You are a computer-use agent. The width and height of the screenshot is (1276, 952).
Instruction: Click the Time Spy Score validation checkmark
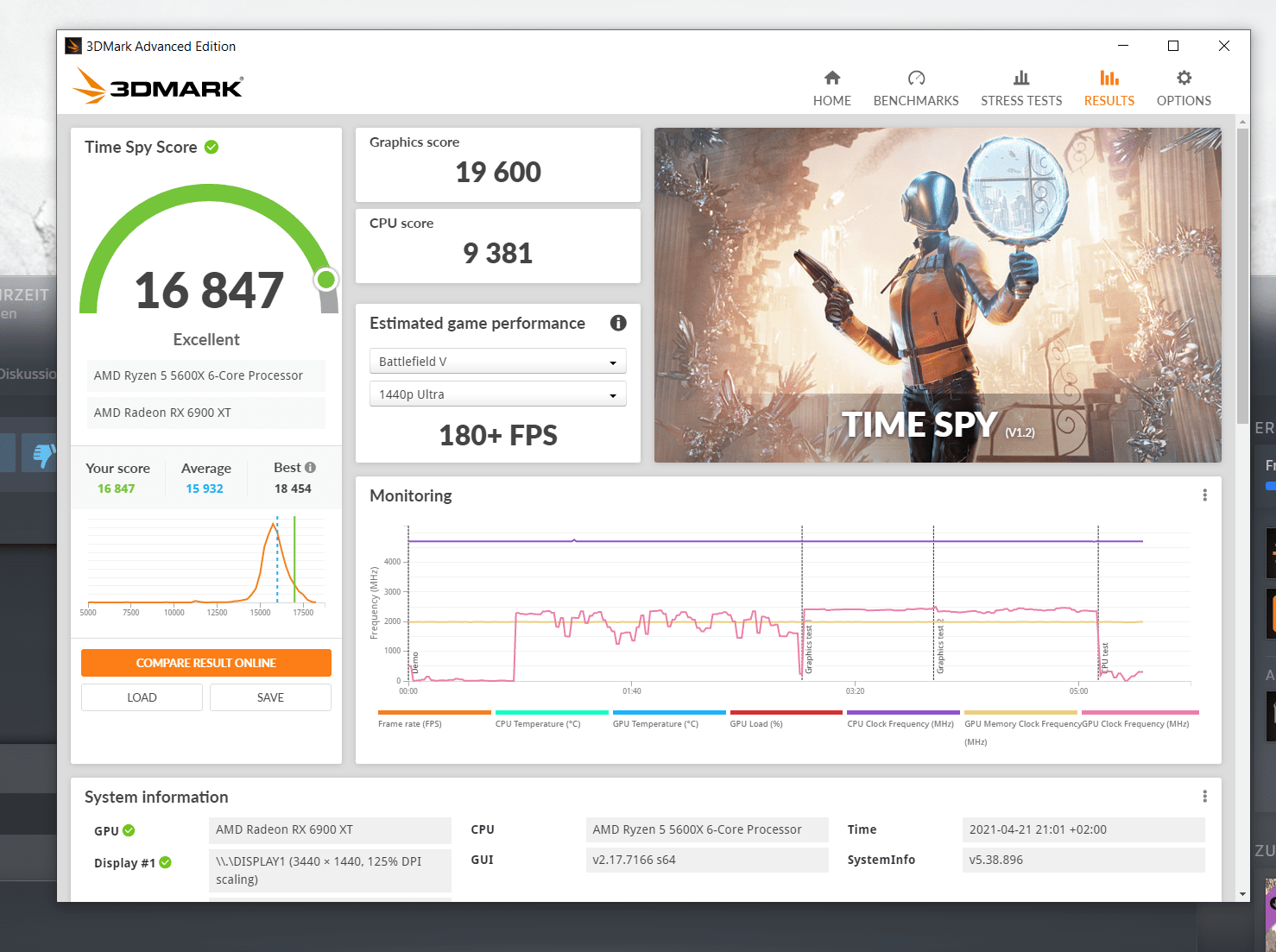212,148
